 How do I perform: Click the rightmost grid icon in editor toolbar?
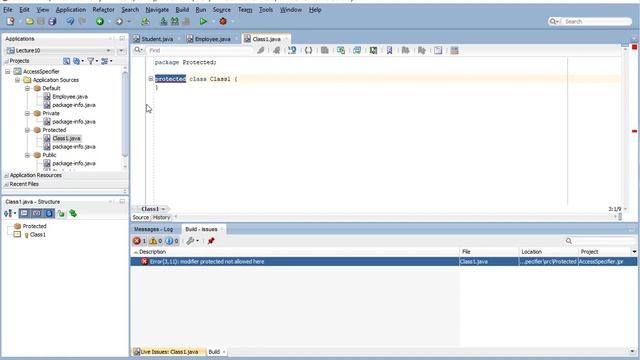click(x=454, y=50)
